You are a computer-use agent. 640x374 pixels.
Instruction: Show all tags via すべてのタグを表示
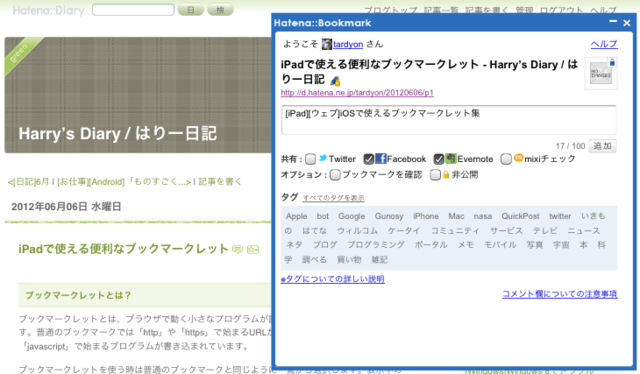(x=333, y=198)
